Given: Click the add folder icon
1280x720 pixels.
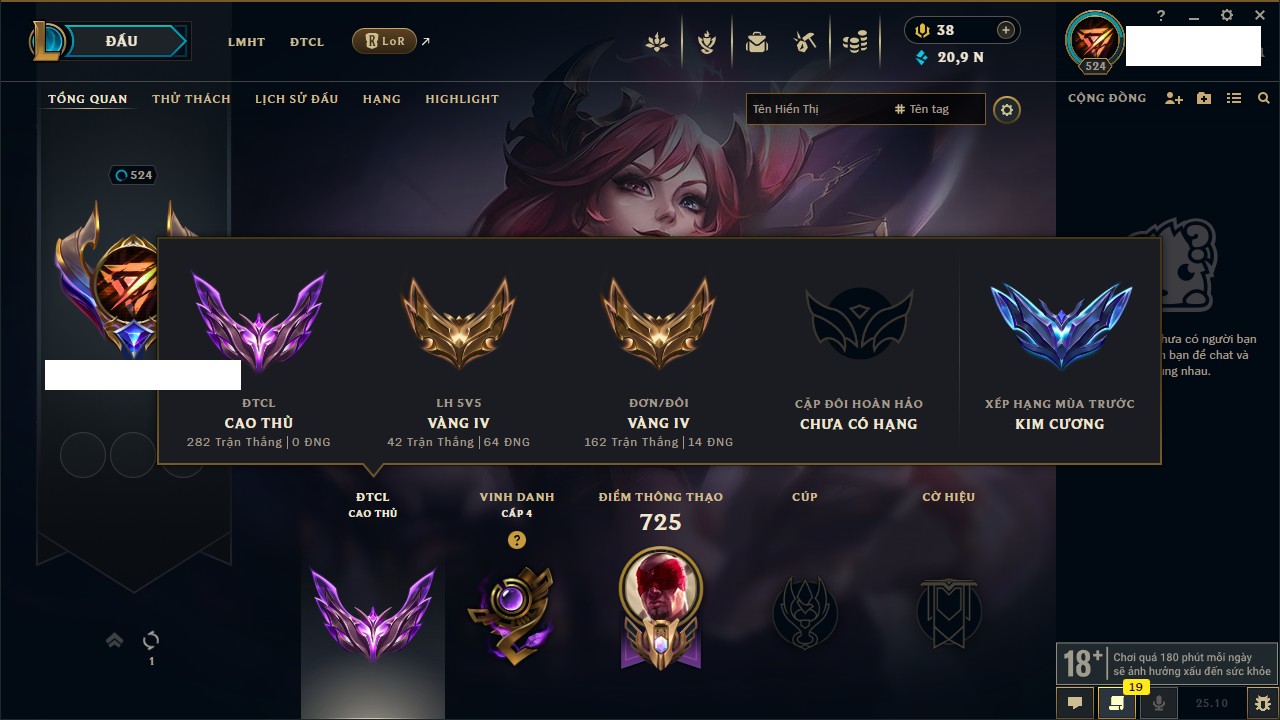Looking at the screenshot, I should pos(1204,98).
